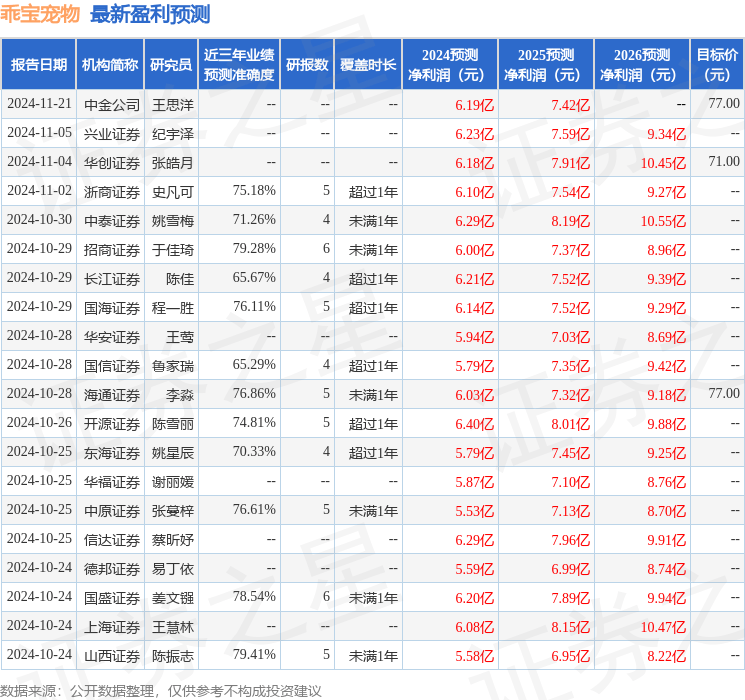Click researcher name 姜文镪

173,598
